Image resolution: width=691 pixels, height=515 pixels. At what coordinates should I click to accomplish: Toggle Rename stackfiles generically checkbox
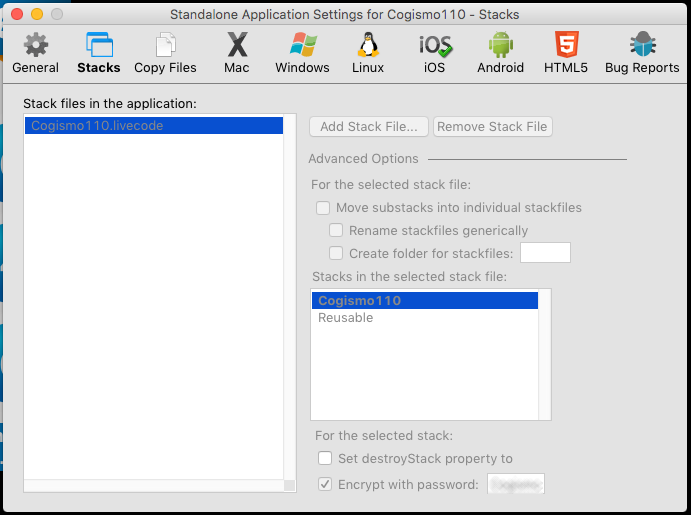(336, 231)
